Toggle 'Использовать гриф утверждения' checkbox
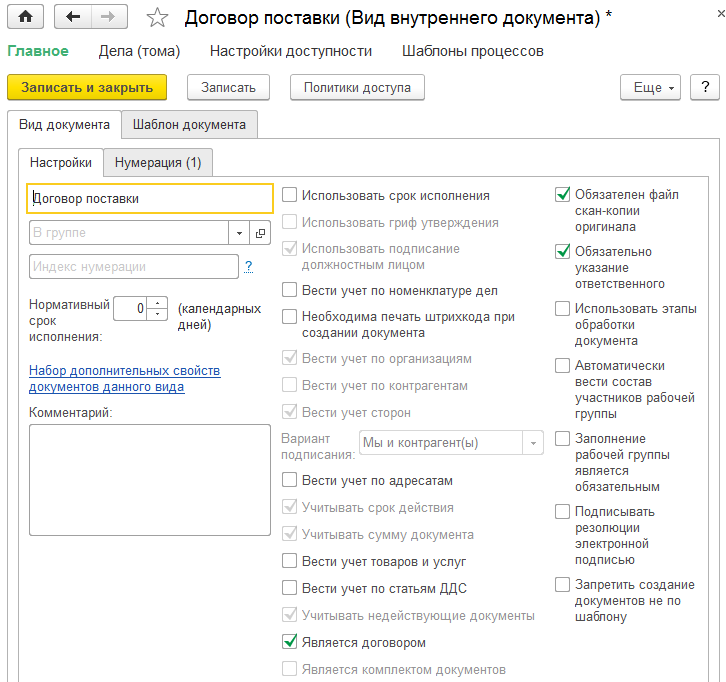 click(290, 222)
